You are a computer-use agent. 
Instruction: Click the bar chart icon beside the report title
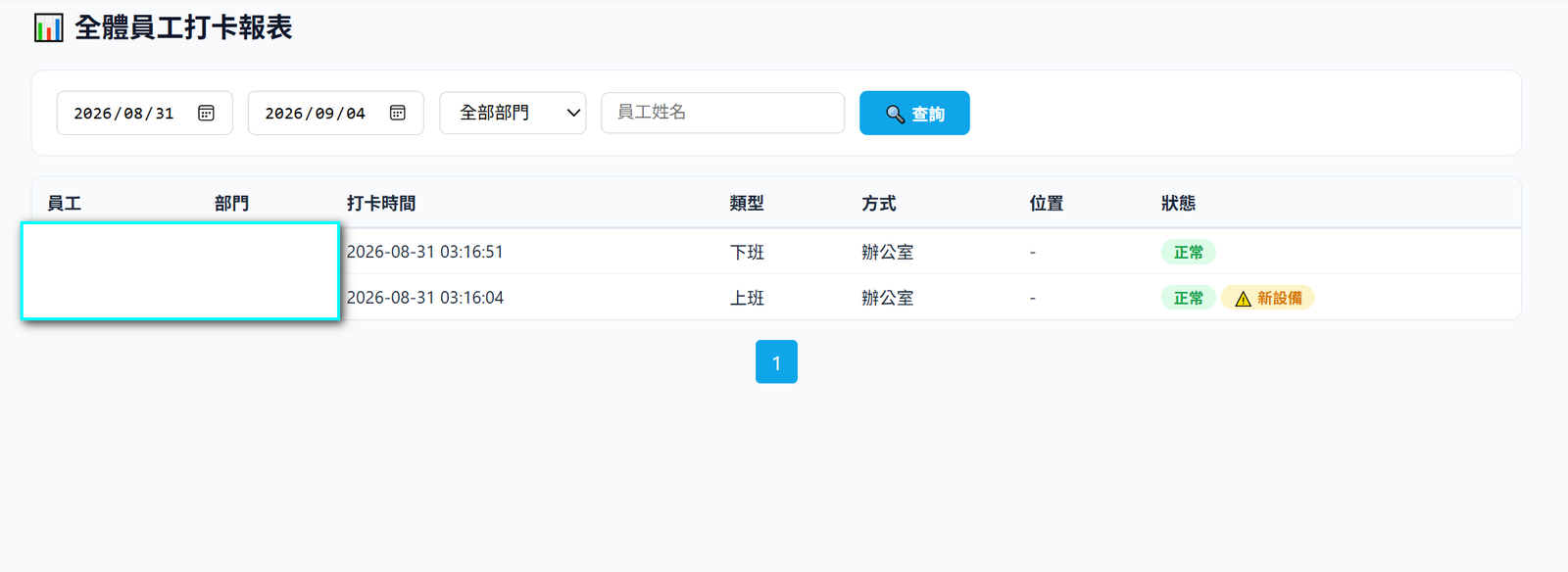[48, 27]
